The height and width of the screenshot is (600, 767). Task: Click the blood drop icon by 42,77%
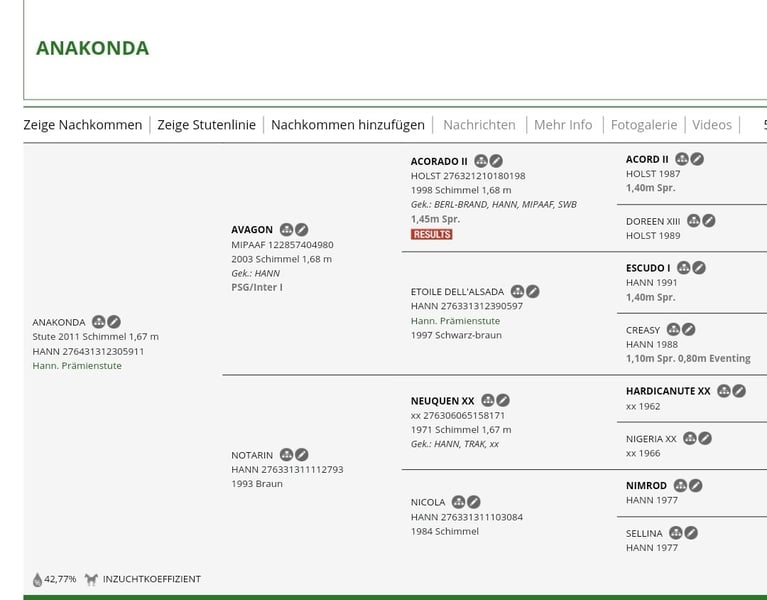point(37,580)
